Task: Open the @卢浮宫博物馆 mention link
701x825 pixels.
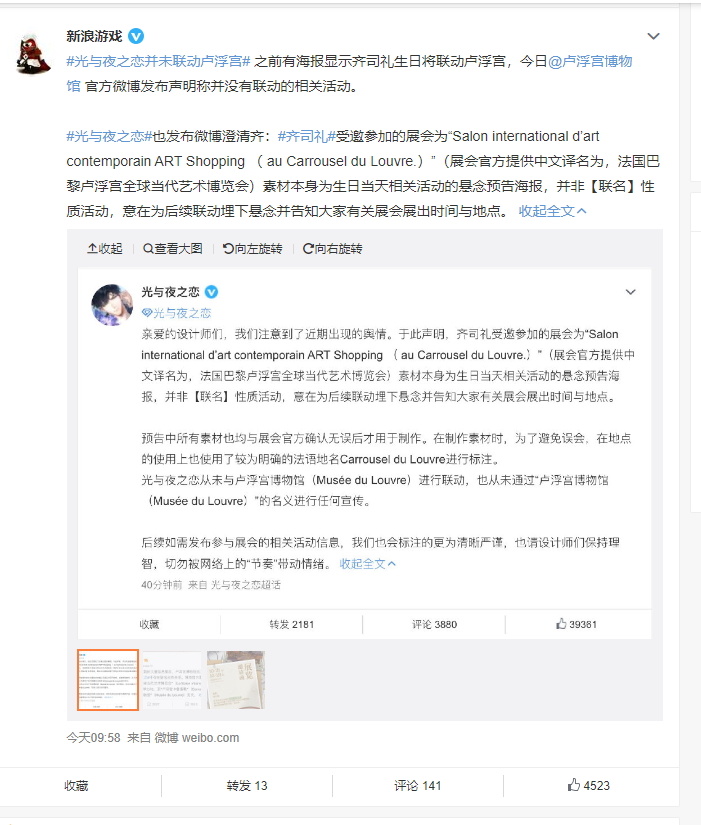Action: (349, 74)
